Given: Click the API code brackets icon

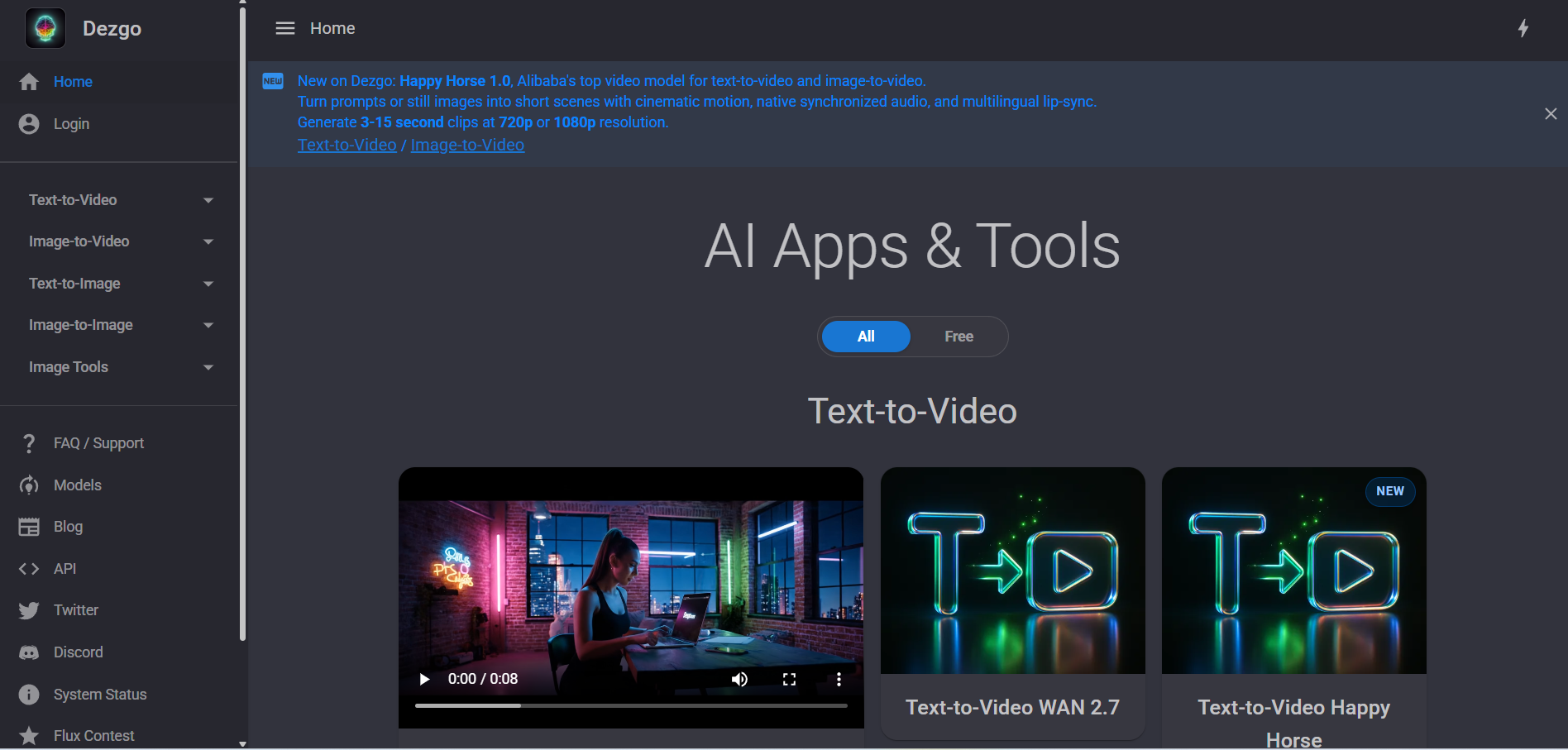Looking at the screenshot, I should point(29,569).
